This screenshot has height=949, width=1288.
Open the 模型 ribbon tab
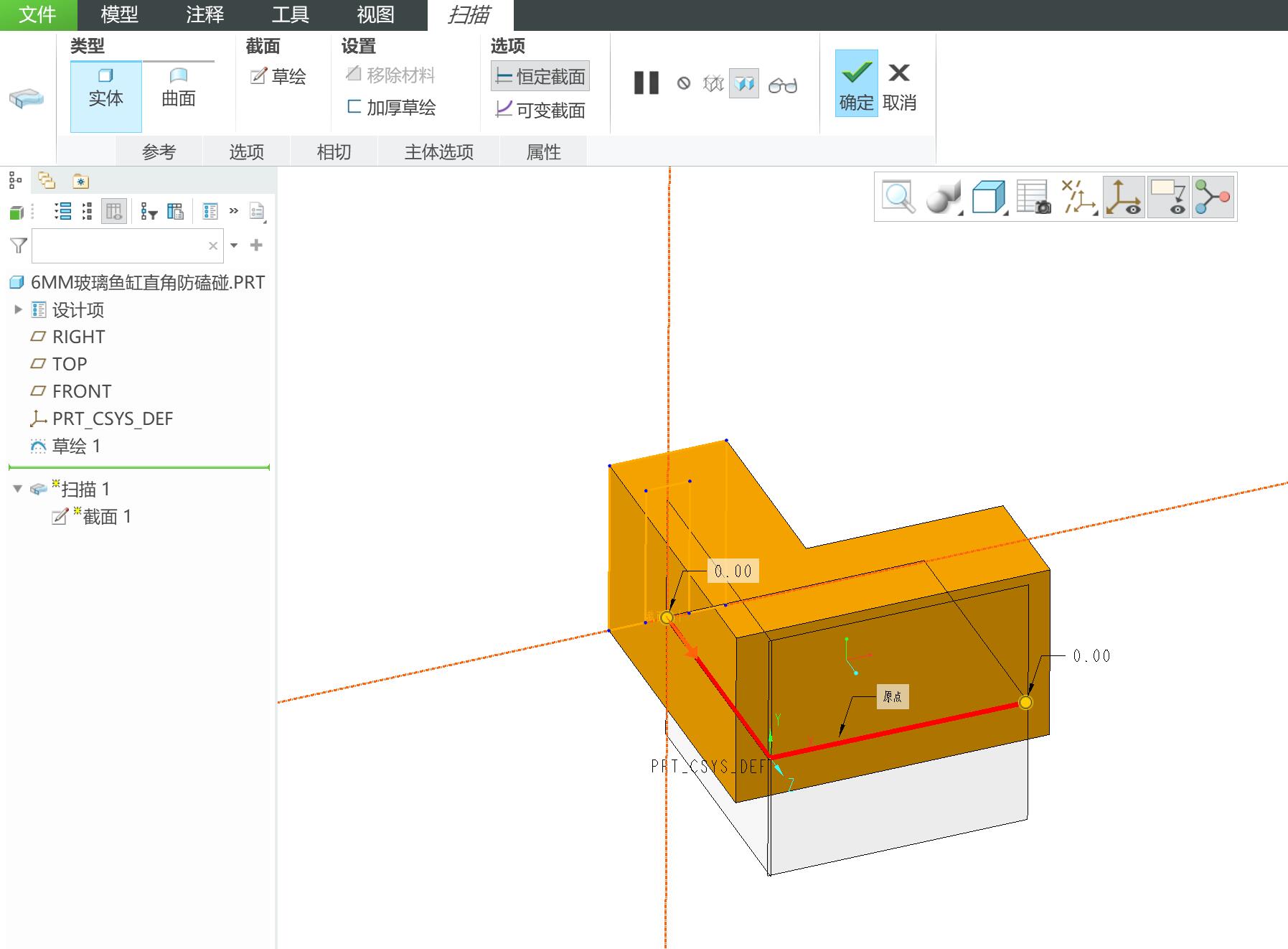119,14
